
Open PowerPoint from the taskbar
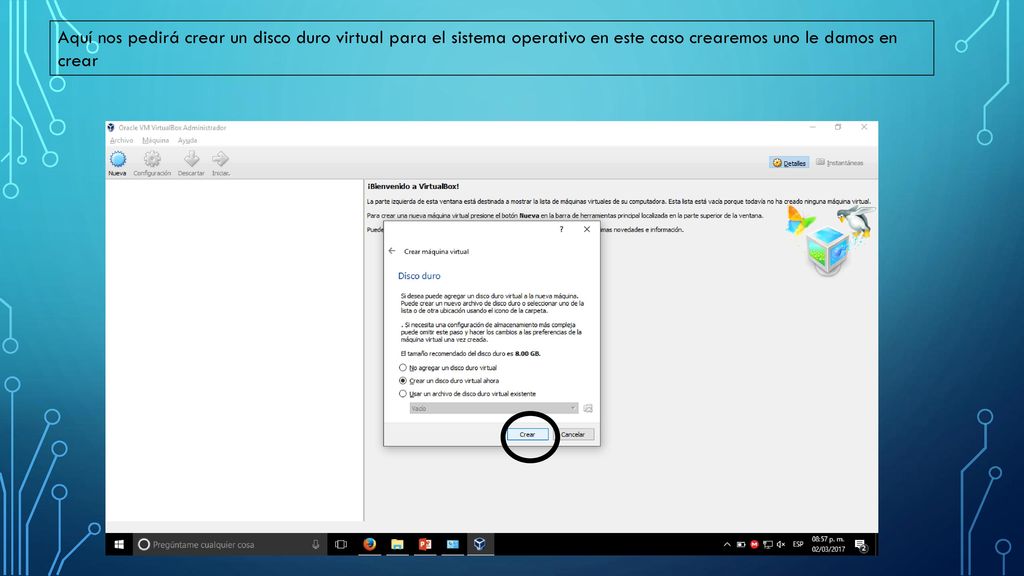point(425,544)
